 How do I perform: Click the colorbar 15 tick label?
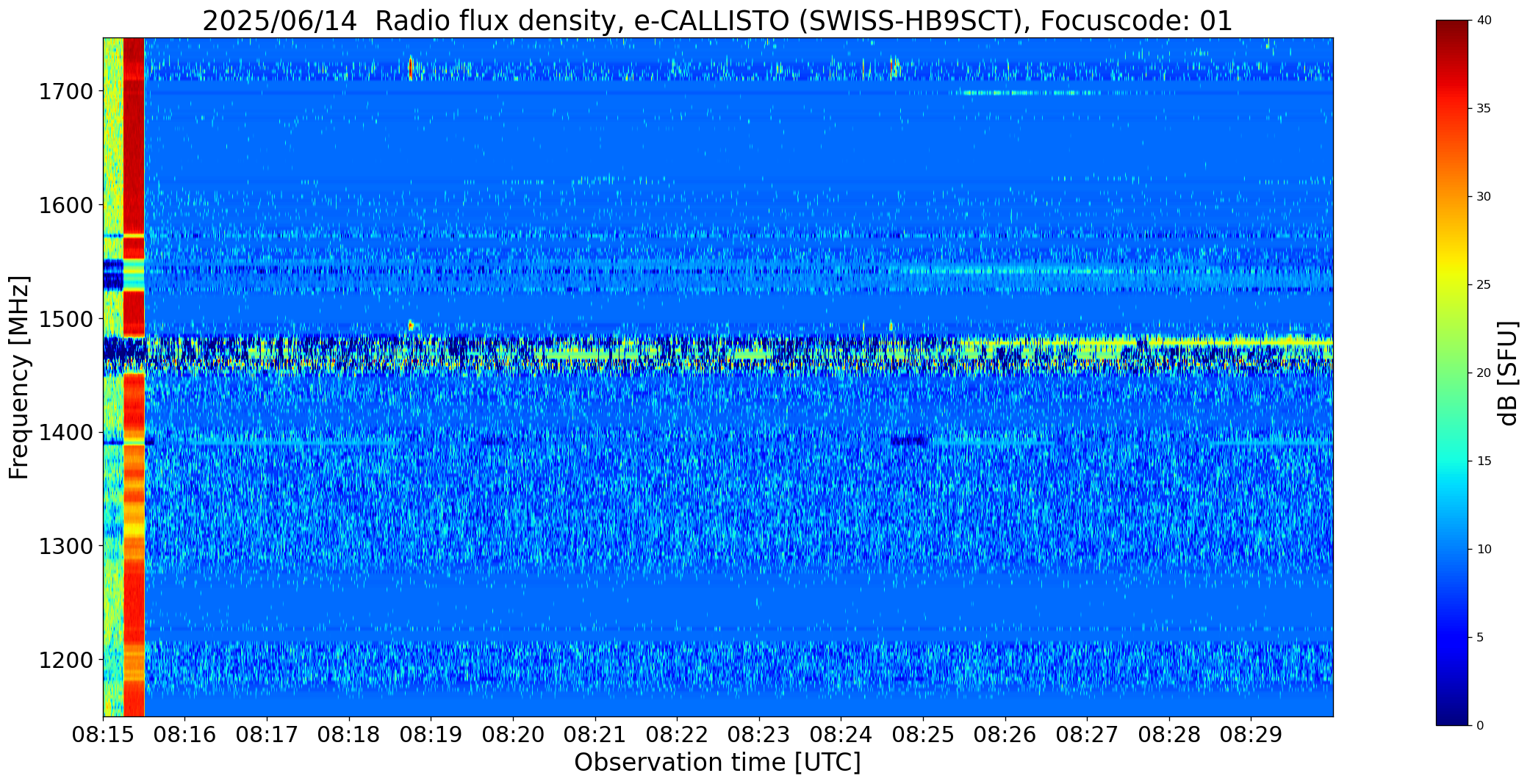click(x=1484, y=461)
